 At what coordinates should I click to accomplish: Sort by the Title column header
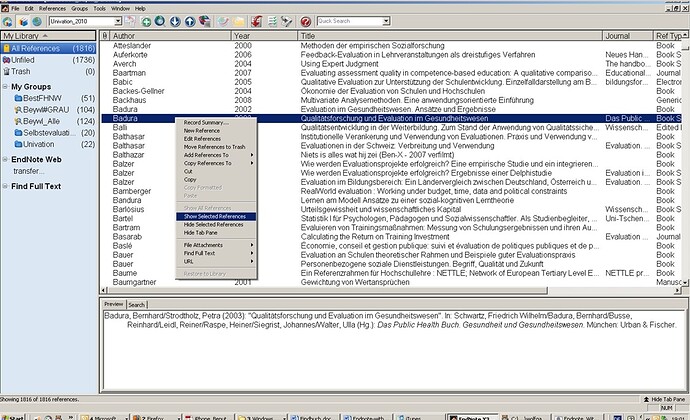[x=450, y=36]
